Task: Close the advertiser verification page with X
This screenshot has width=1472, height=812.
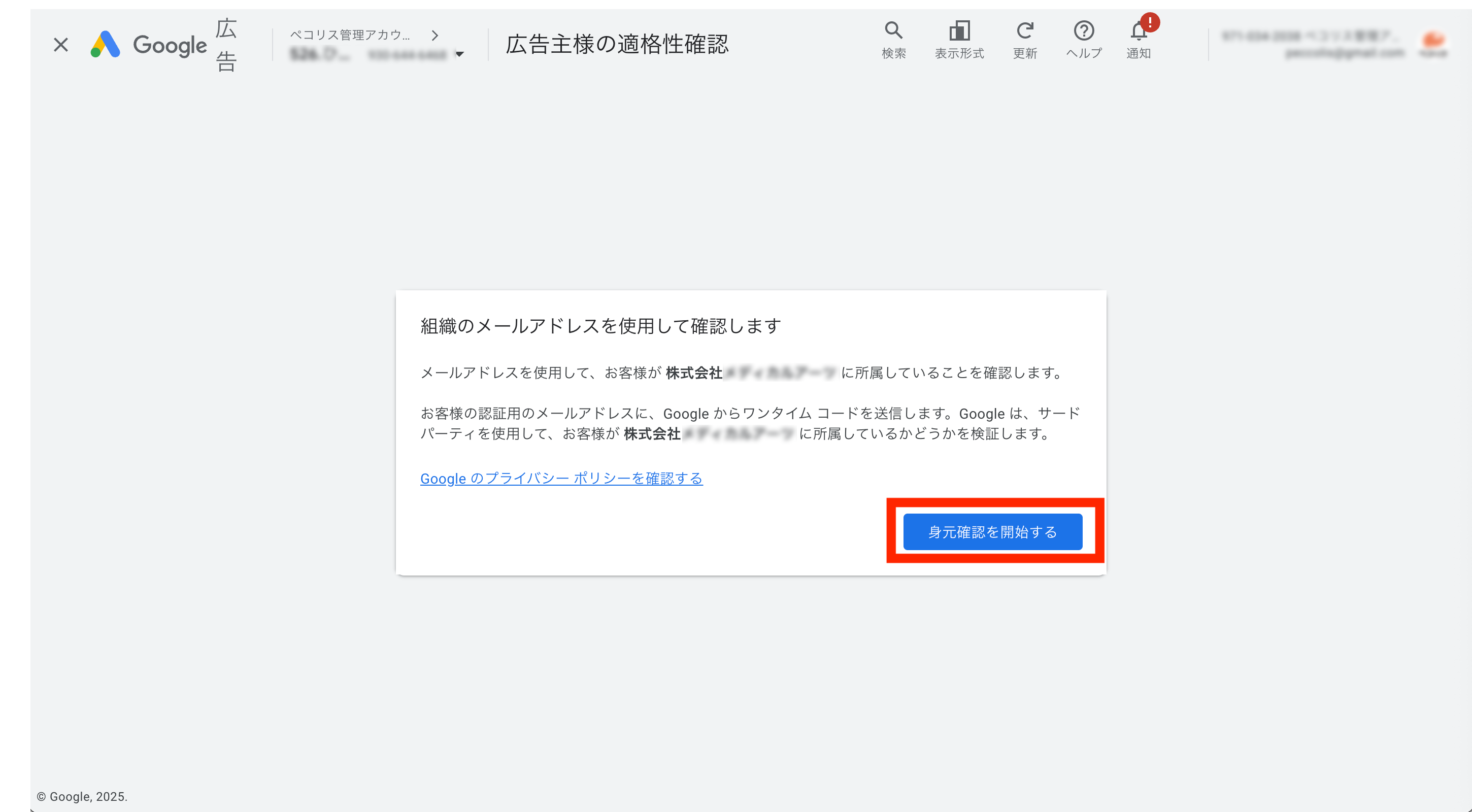Action: [x=60, y=45]
